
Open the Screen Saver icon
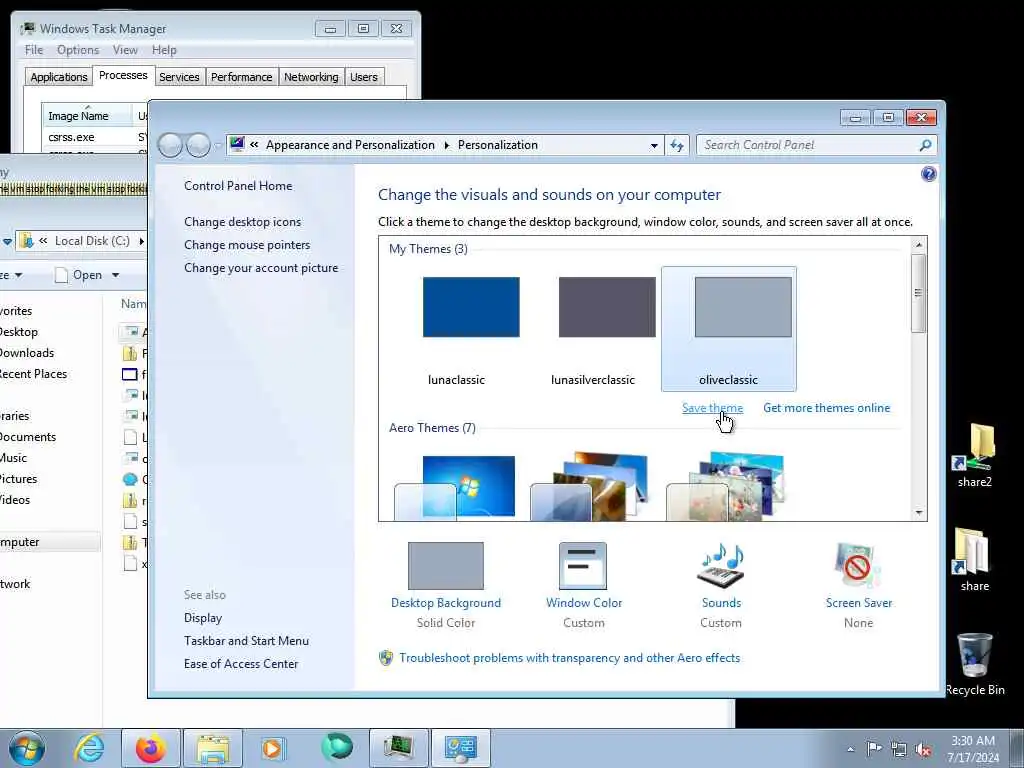(858, 566)
